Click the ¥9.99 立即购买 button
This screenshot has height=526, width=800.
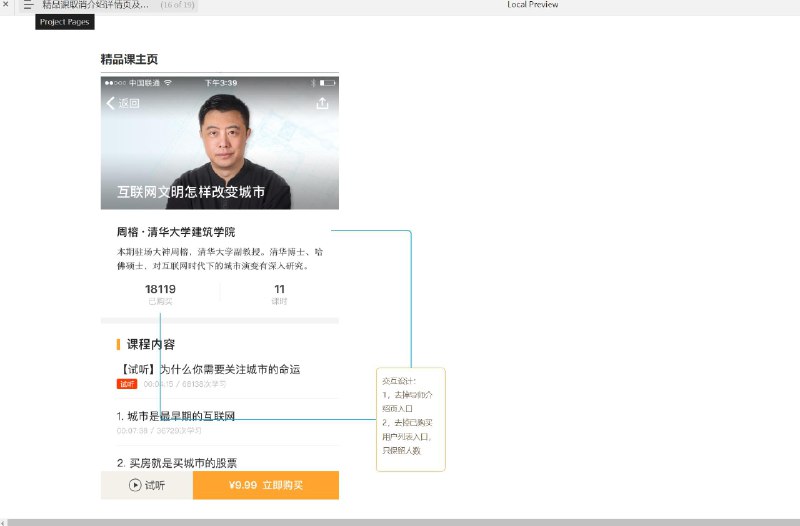(266, 485)
